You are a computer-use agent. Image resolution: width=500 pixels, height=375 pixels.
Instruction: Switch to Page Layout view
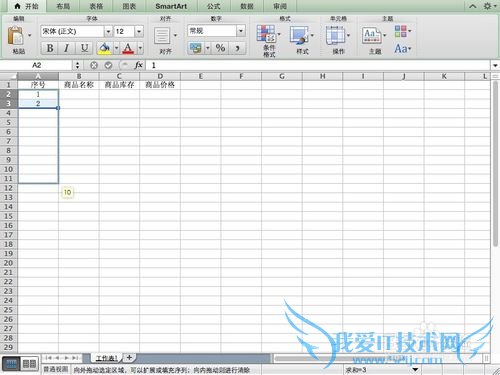point(29,364)
